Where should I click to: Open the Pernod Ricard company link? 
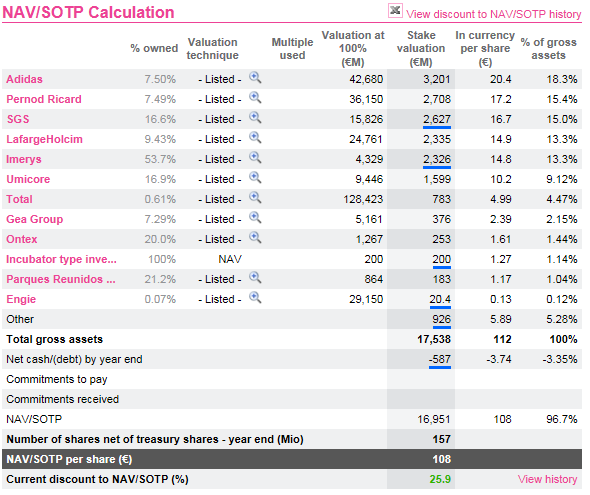pos(44,99)
